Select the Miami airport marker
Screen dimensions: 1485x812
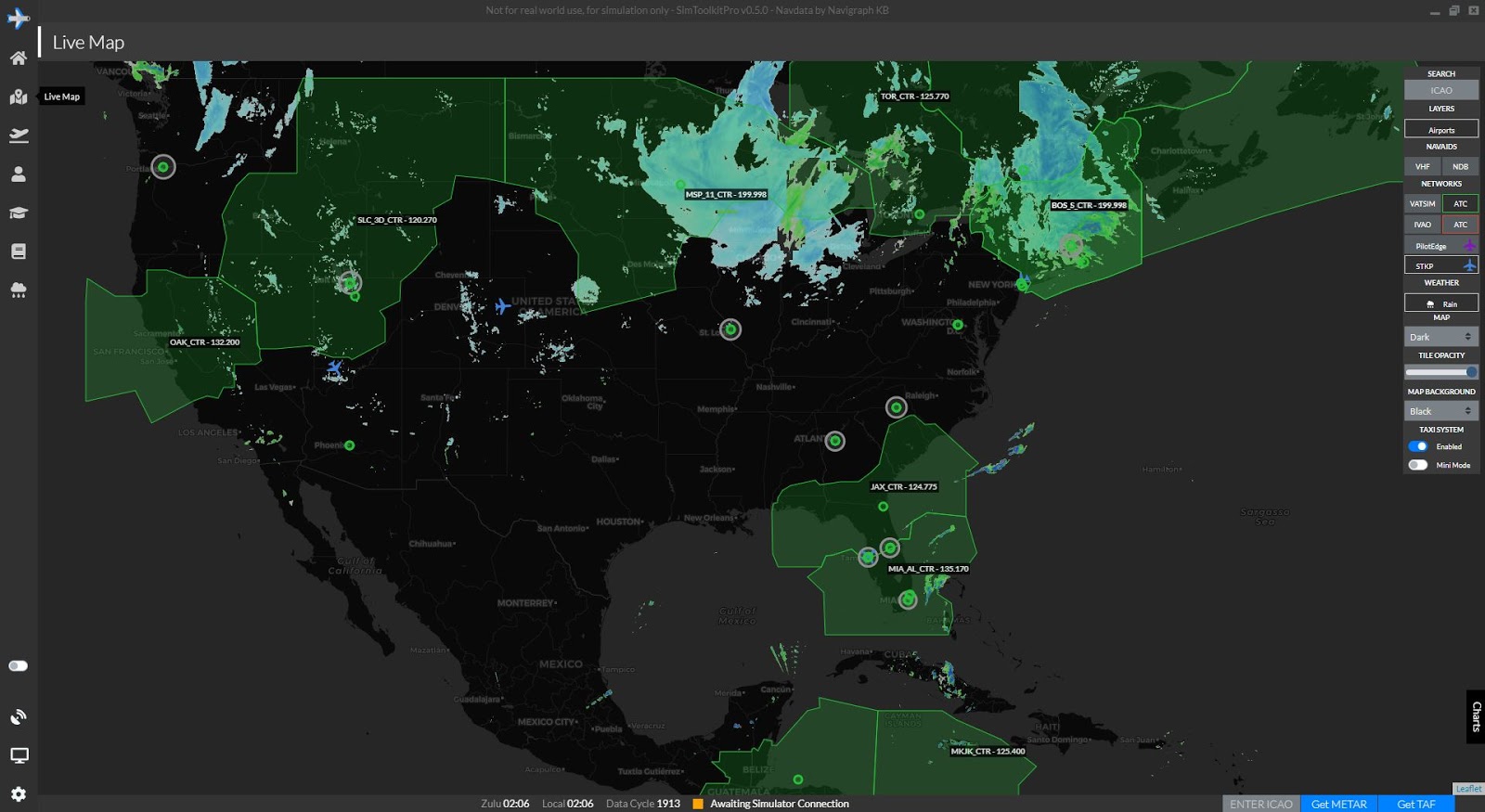908,599
